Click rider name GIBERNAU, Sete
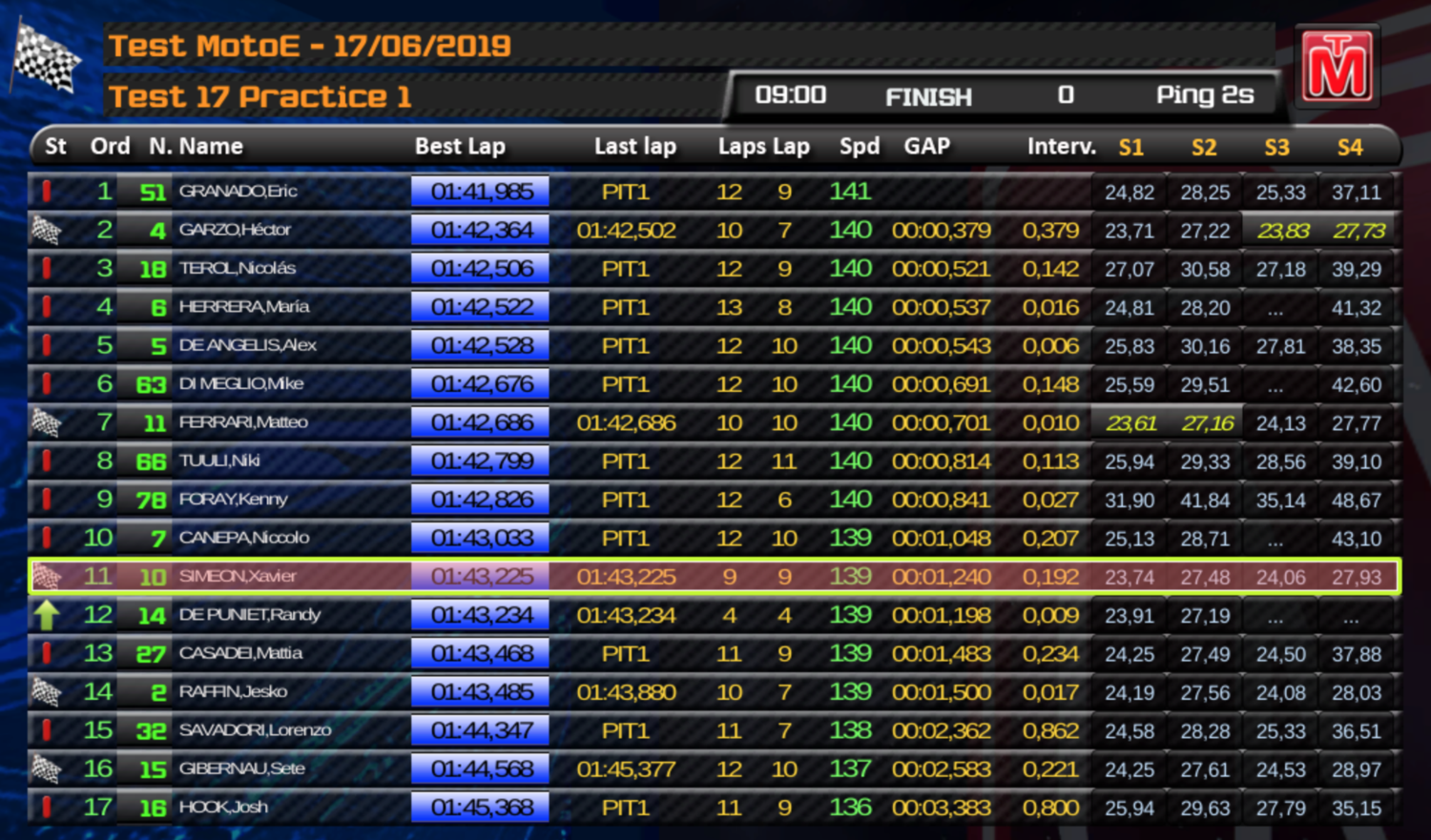 [x=241, y=768]
